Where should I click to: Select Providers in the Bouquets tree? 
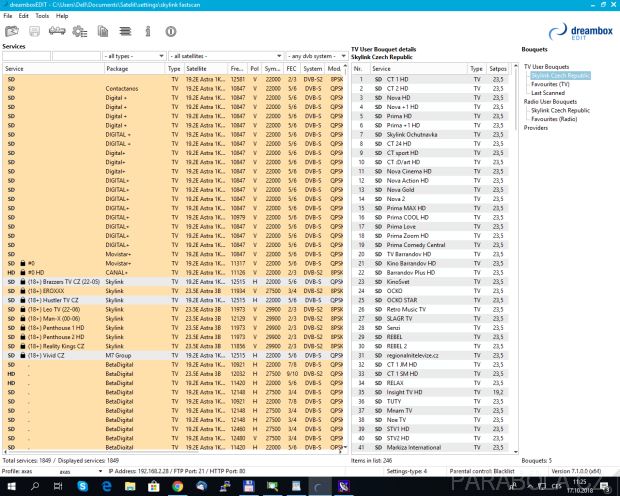[536, 128]
